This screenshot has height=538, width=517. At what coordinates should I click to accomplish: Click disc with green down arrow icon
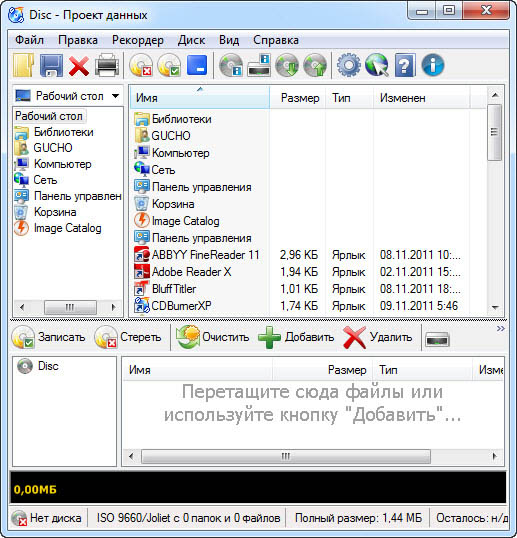[287, 65]
